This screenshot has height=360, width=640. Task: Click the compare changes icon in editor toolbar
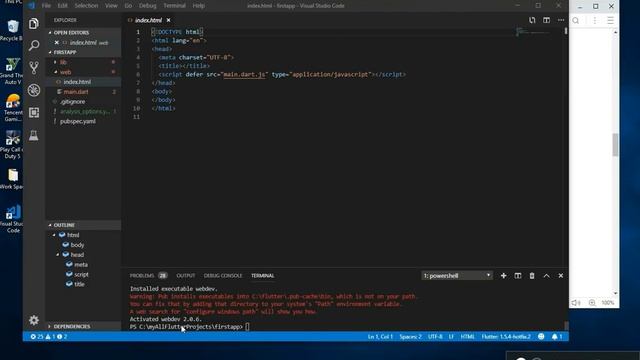coord(532,20)
